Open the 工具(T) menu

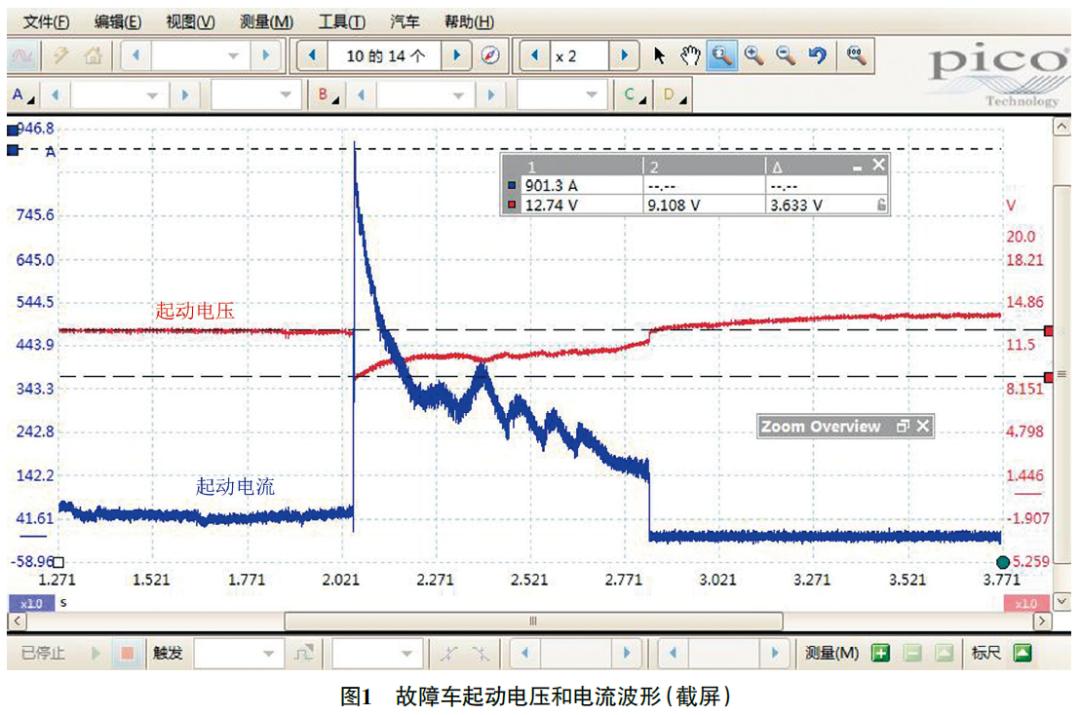pos(342,22)
